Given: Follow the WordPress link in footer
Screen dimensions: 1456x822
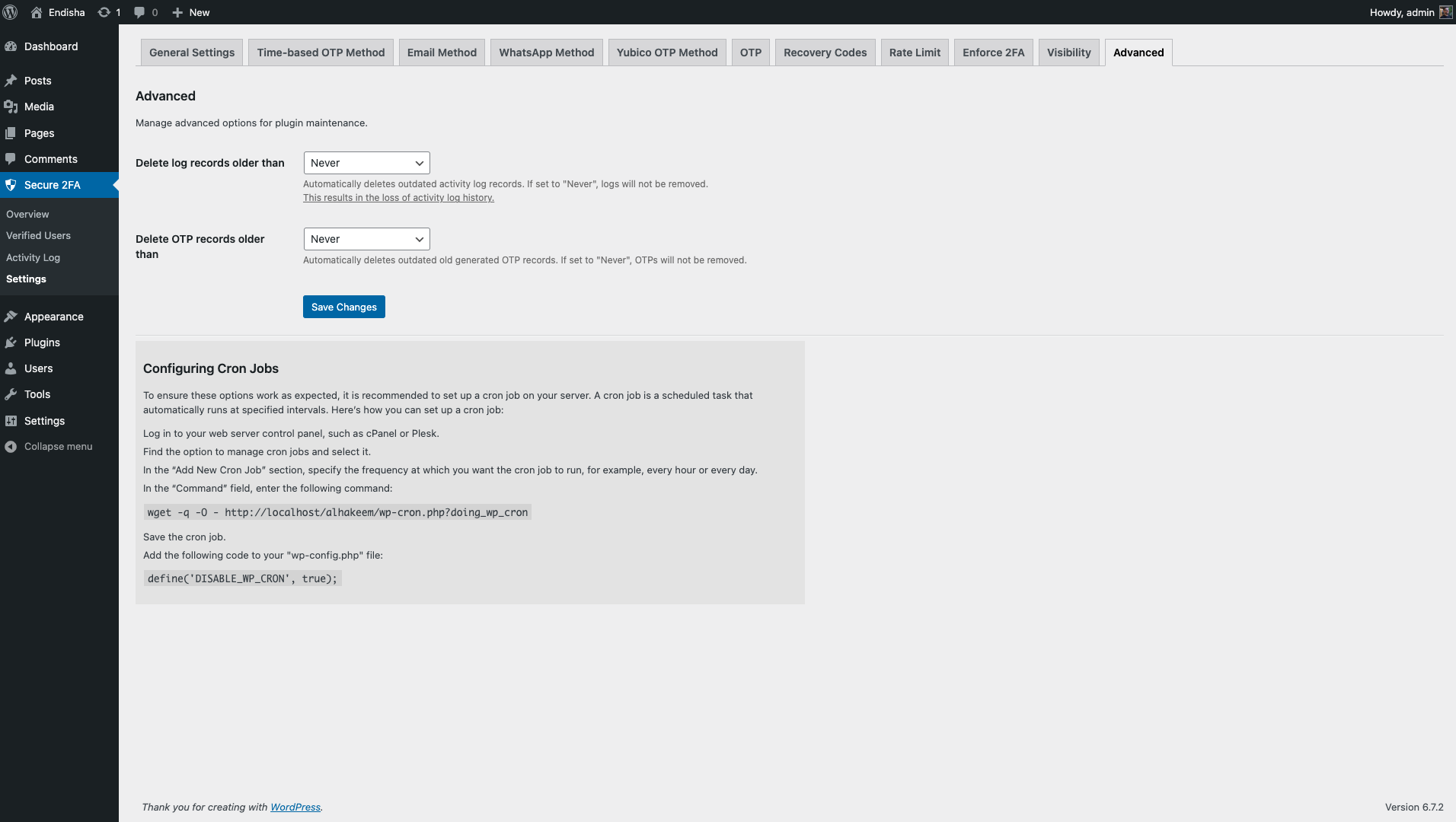Looking at the screenshot, I should 295,807.
